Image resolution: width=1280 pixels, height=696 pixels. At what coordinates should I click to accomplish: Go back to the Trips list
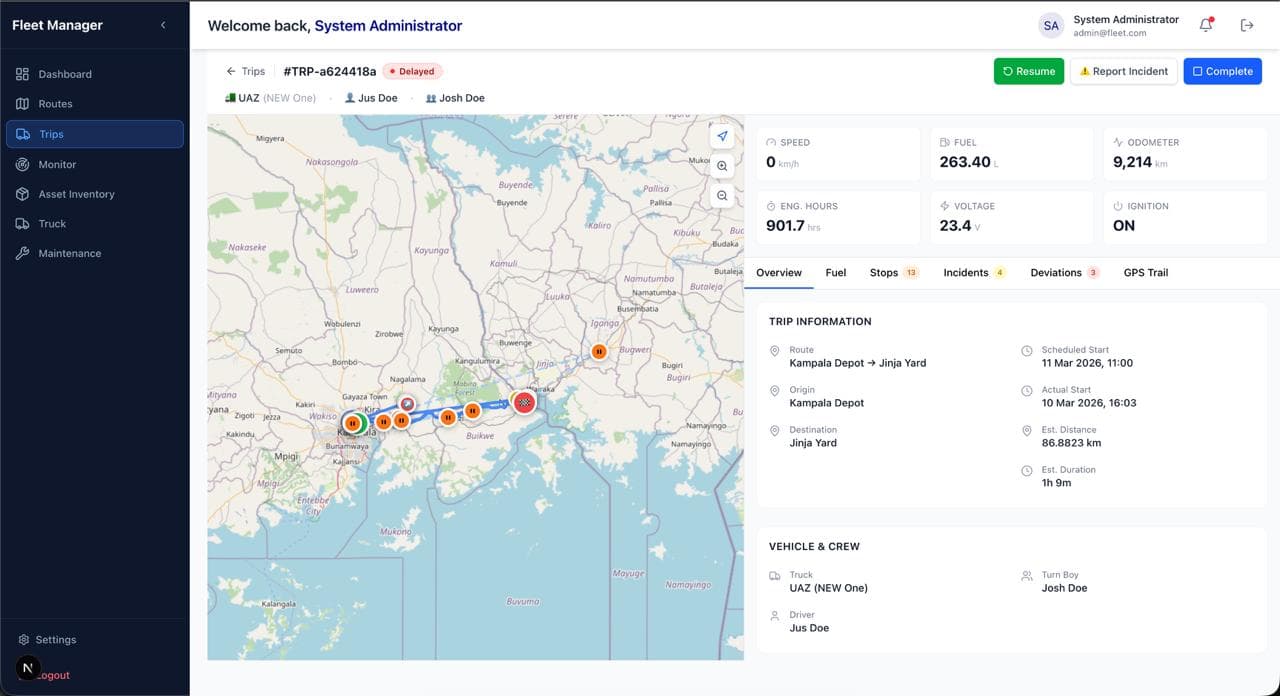pyautogui.click(x=244, y=70)
